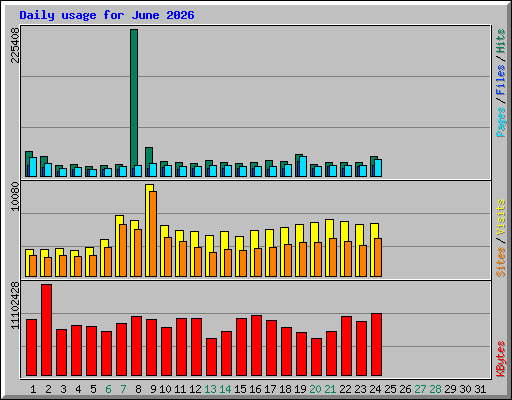This screenshot has height=400, width=512.
Task: Click the Visits legend label
Action: [x=501, y=218]
